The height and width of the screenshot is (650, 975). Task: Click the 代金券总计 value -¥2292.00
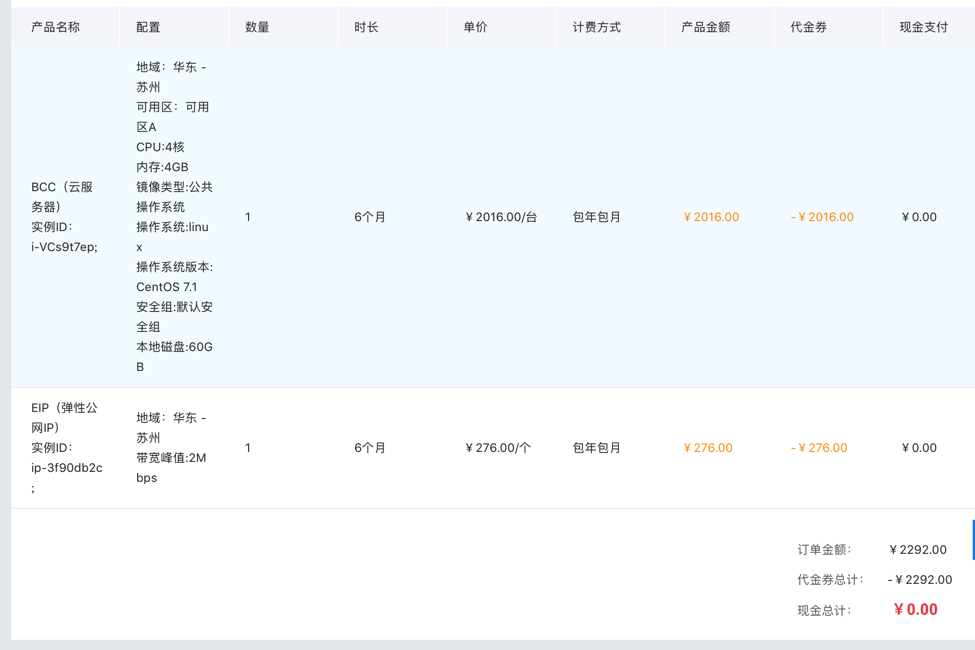tap(920, 580)
